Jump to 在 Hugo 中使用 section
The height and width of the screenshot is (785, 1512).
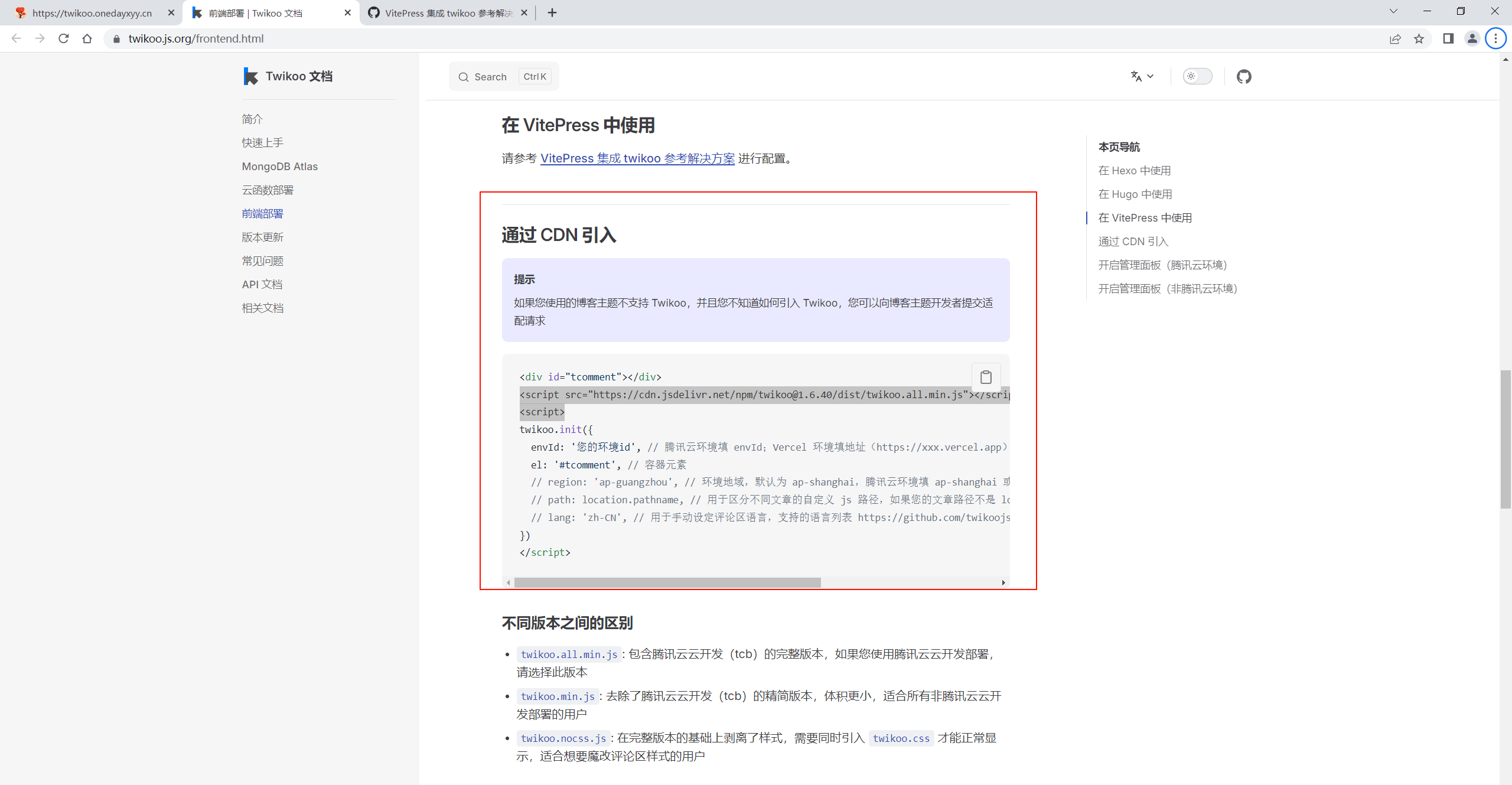tap(1135, 194)
